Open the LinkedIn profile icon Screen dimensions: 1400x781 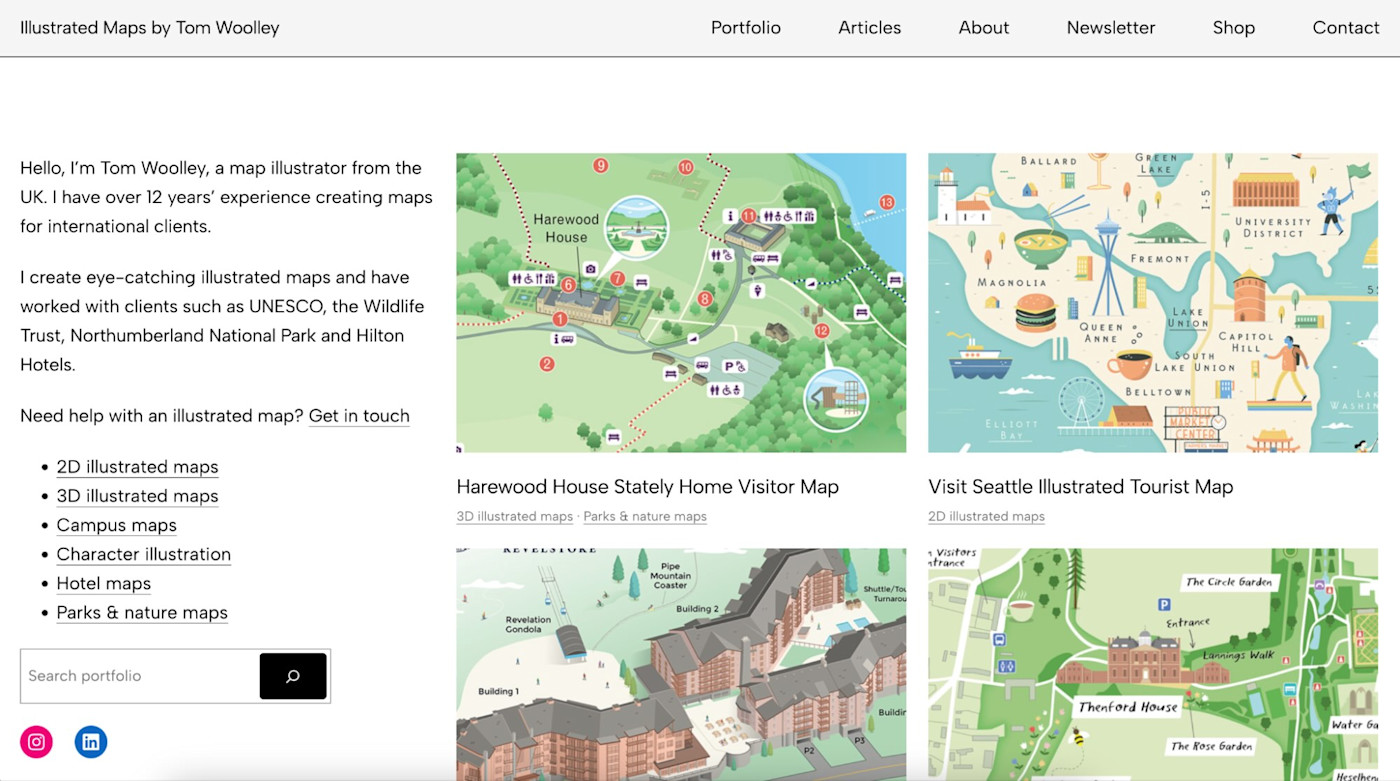[x=91, y=742]
